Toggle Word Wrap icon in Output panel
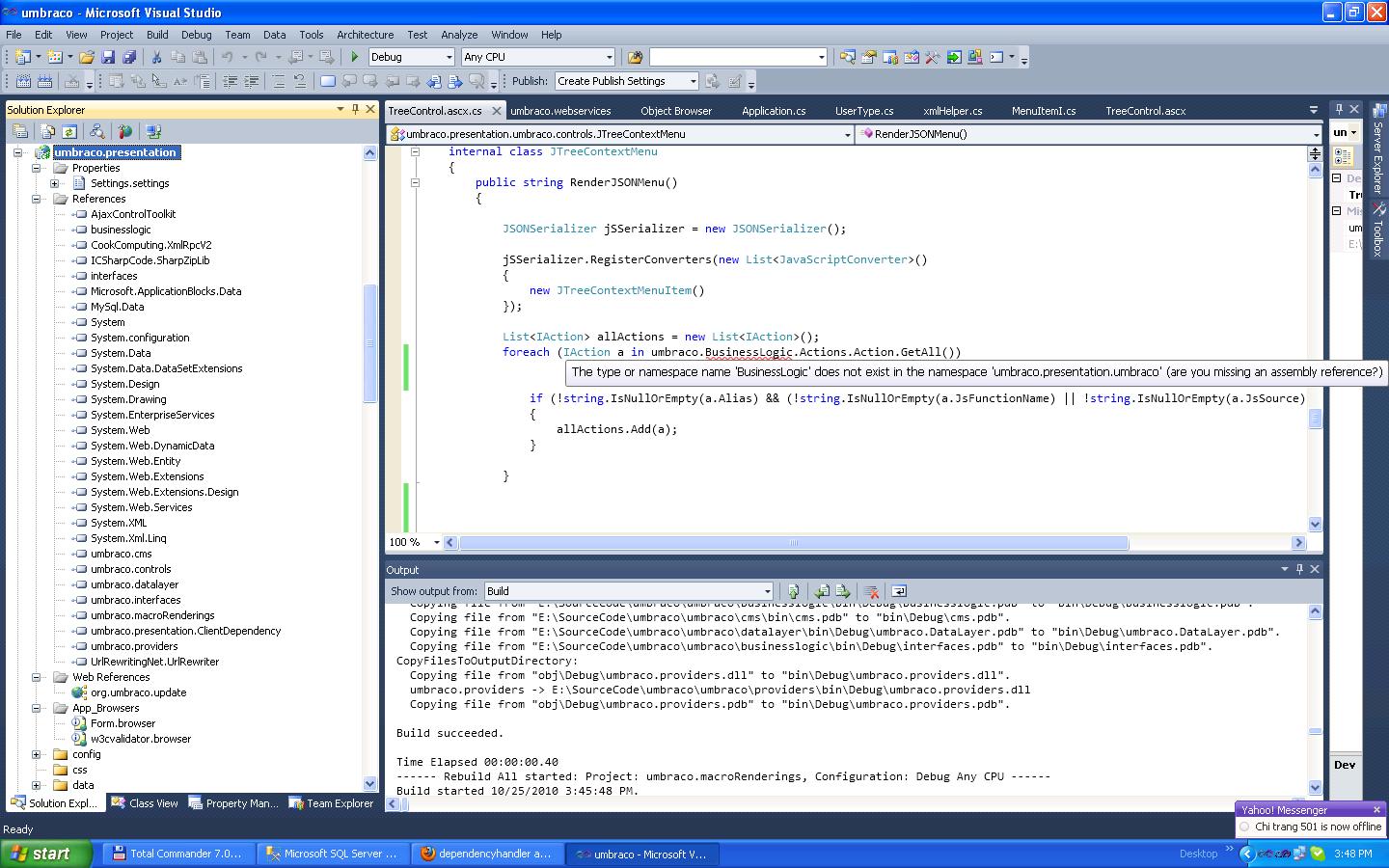The image size is (1389, 868). coord(899,591)
